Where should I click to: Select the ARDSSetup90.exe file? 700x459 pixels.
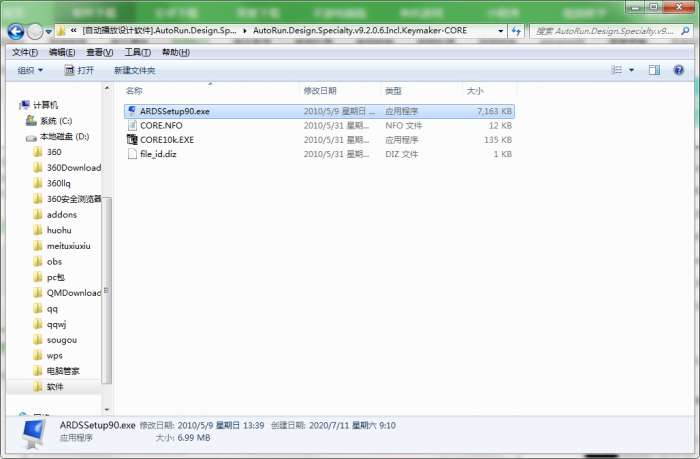pyautogui.click(x=319, y=111)
